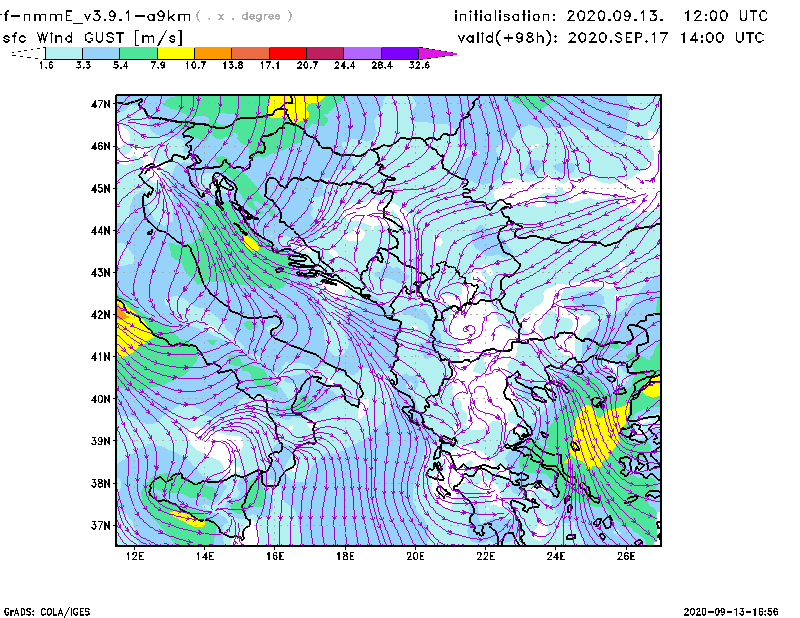Pick the orange 10.7–13.8 legend swatch
800x618 pixels.
click(213, 53)
